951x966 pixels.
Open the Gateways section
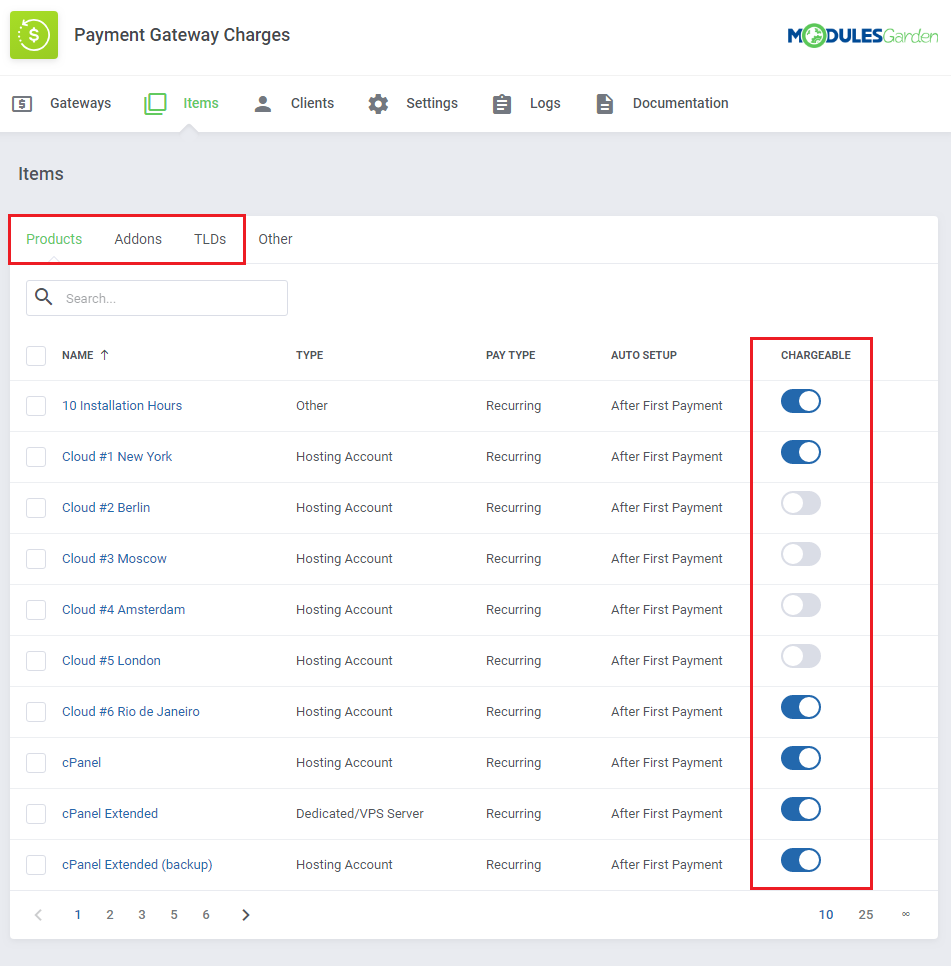click(x=81, y=104)
